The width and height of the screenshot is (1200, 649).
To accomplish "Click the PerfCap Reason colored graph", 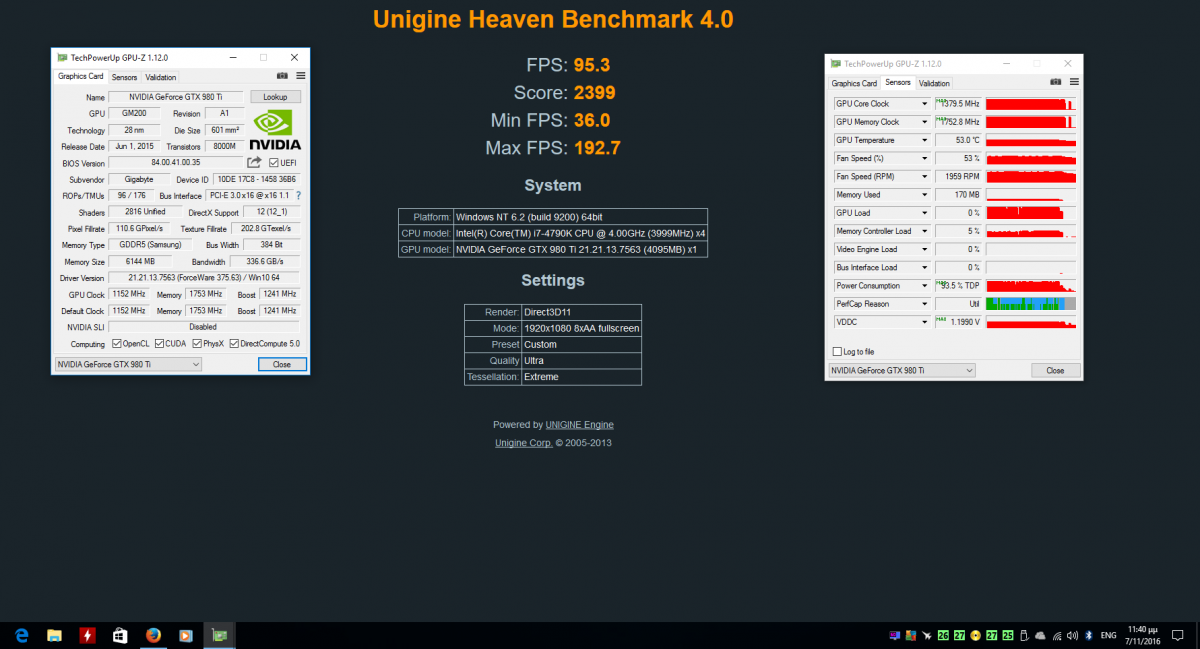I will [x=1031, y=304].
